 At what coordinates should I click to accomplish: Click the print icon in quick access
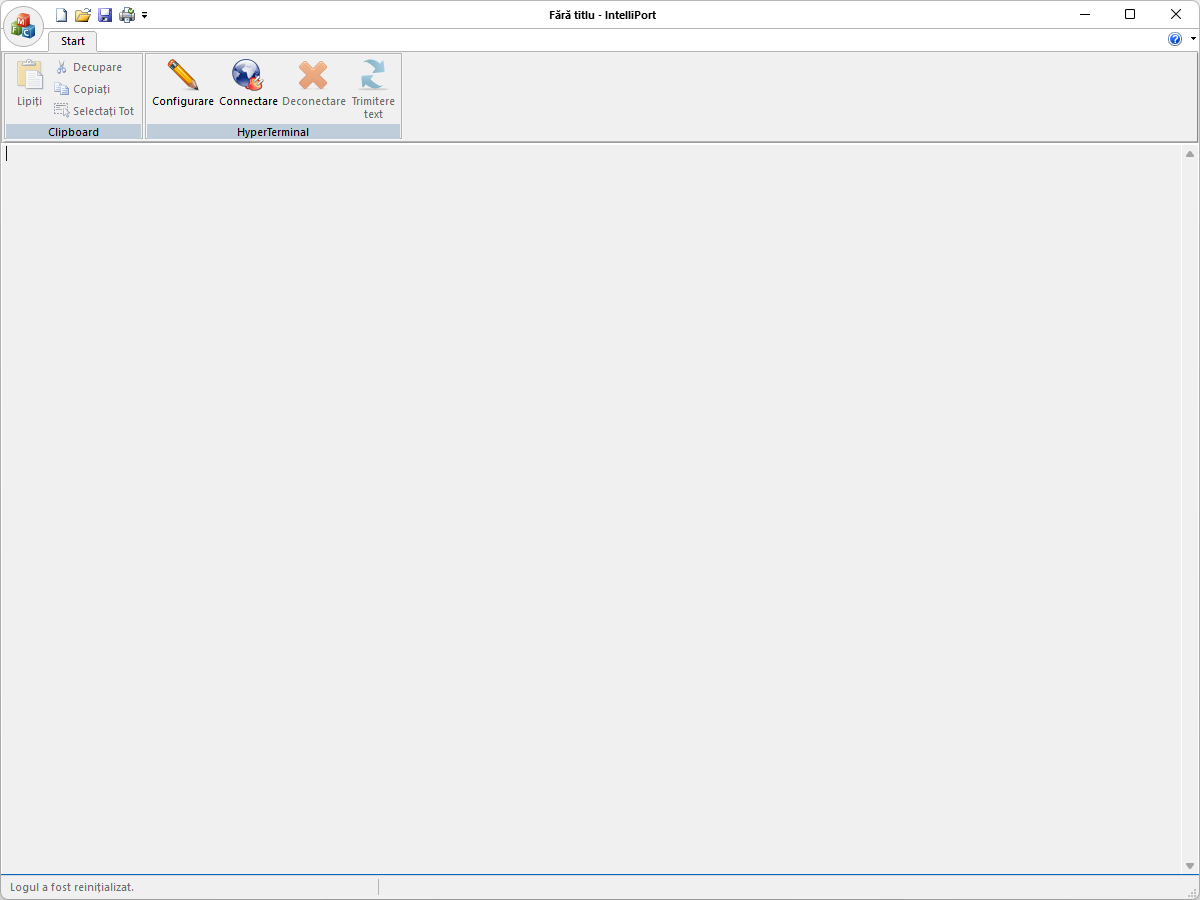tap(127, 15)
